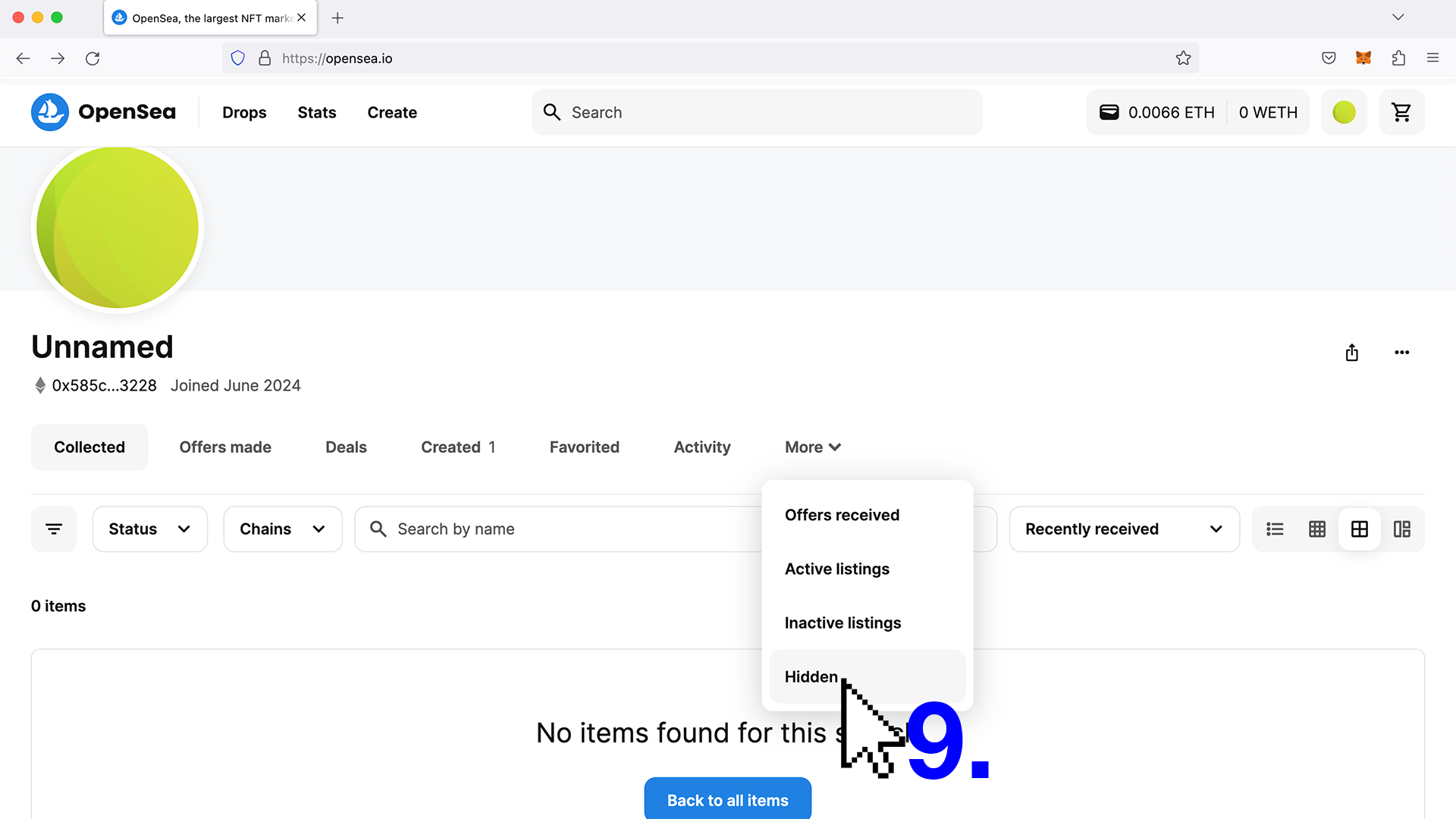Click the 0.0066 ETH balance
This screenshot has width=1456, height=819.
[1171, 112]
